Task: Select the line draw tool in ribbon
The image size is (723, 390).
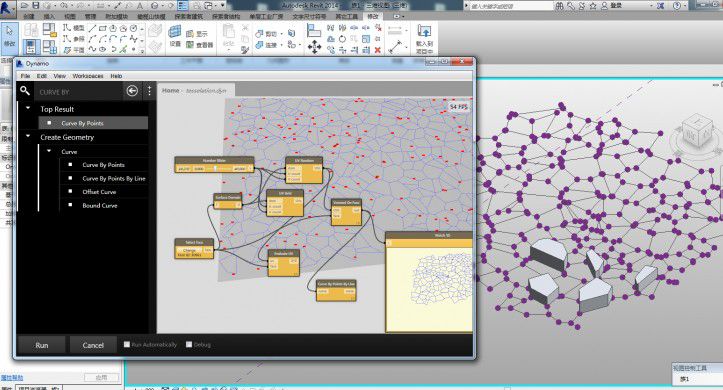Action: (x=92, y=29)
